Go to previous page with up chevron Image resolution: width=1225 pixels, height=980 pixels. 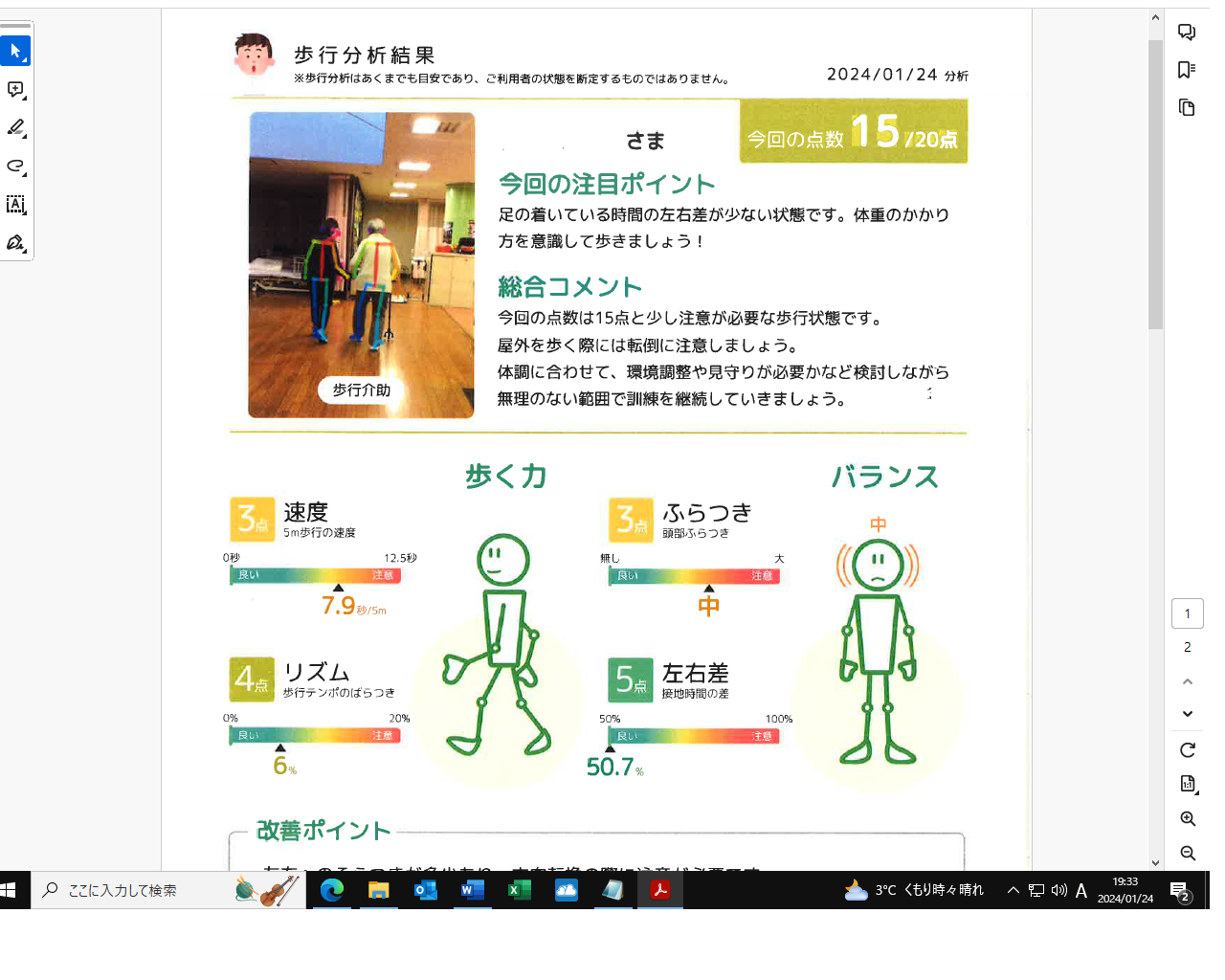pyautogui.click(x=1187, y=681)
